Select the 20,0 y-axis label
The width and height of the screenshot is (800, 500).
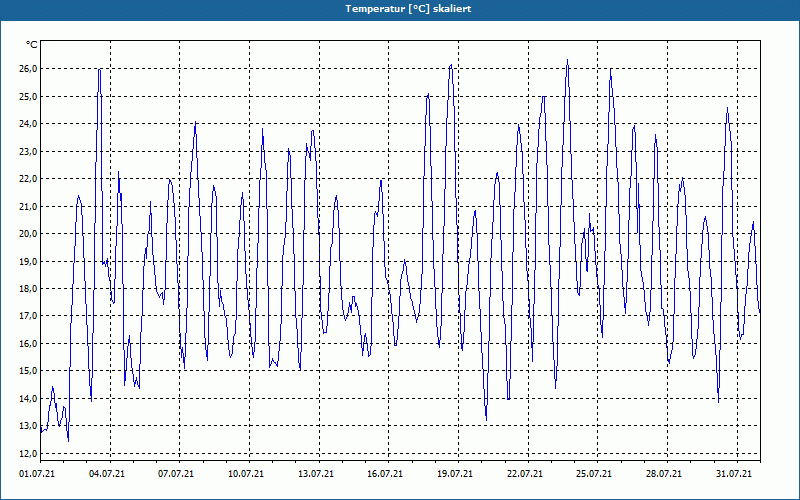click(x=29, y=234)
